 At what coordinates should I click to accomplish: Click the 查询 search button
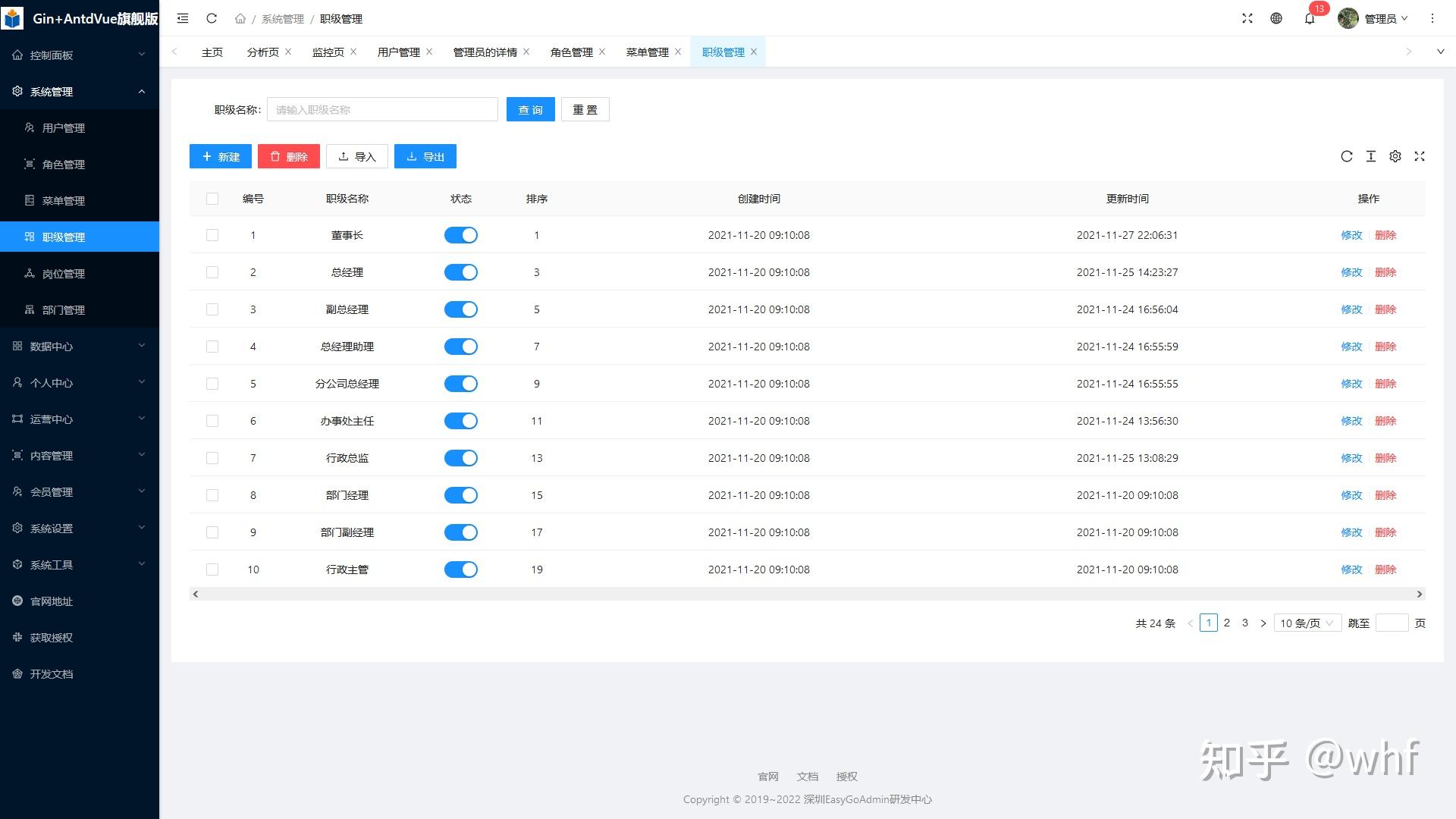(530, 108)
